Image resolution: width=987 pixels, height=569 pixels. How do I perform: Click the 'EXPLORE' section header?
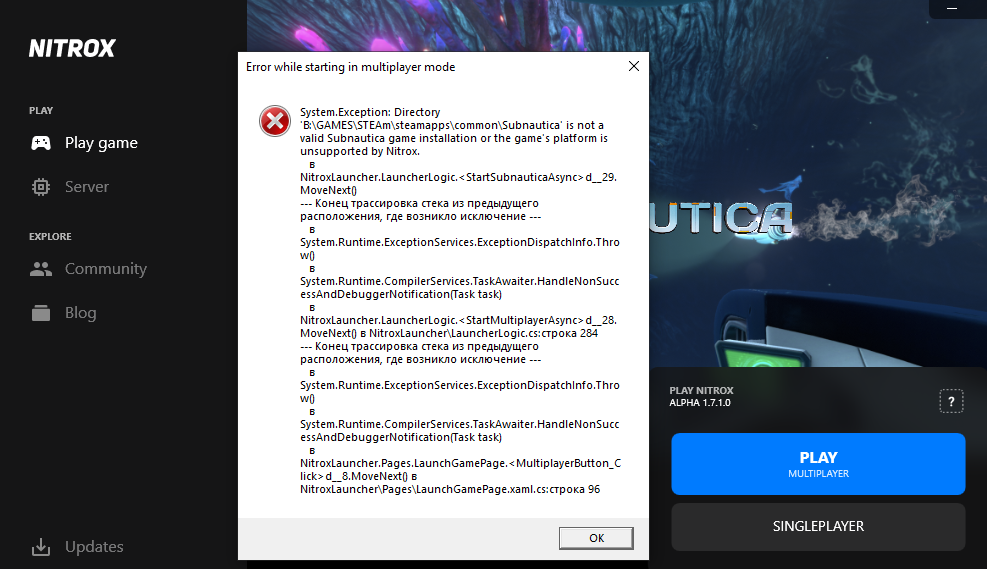(x=50, y=237)
